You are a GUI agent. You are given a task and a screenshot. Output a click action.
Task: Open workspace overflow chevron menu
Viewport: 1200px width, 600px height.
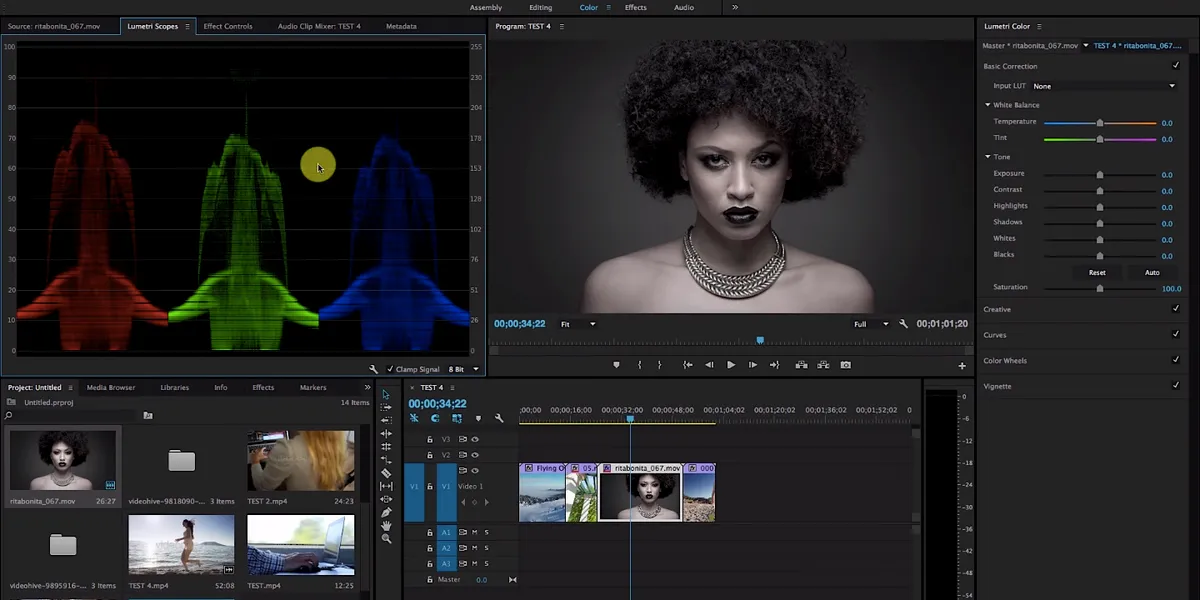click(735, 7)
